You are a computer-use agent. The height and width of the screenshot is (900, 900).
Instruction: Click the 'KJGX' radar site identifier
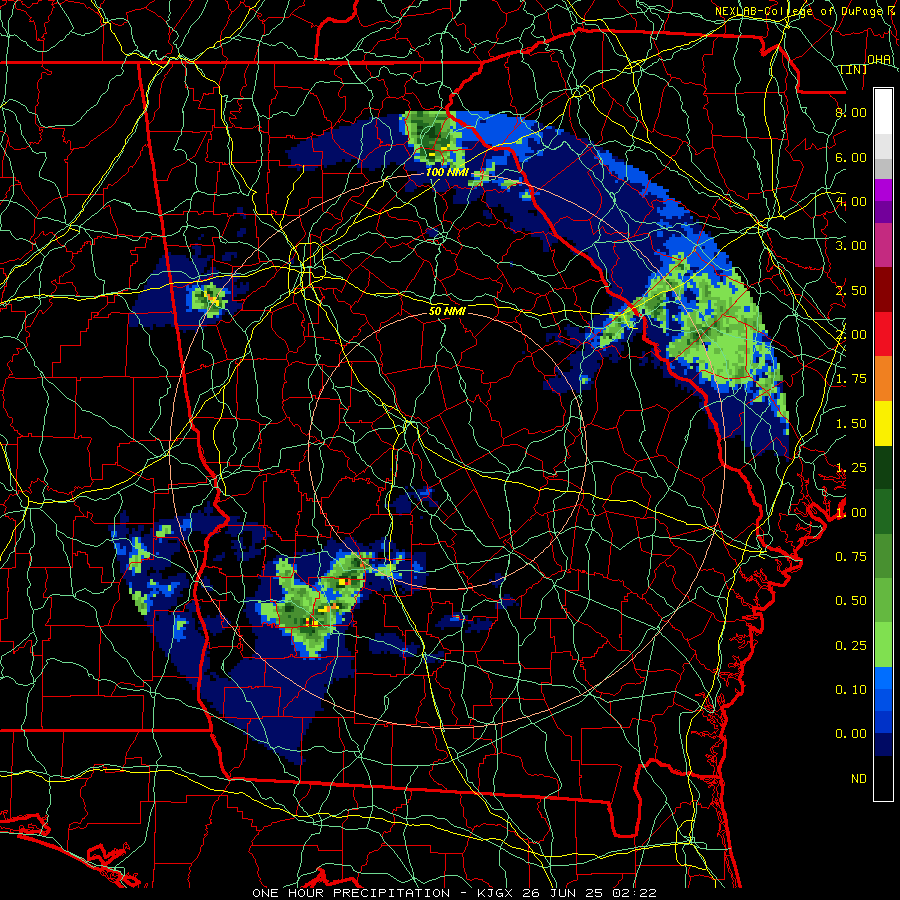point(497,893)
